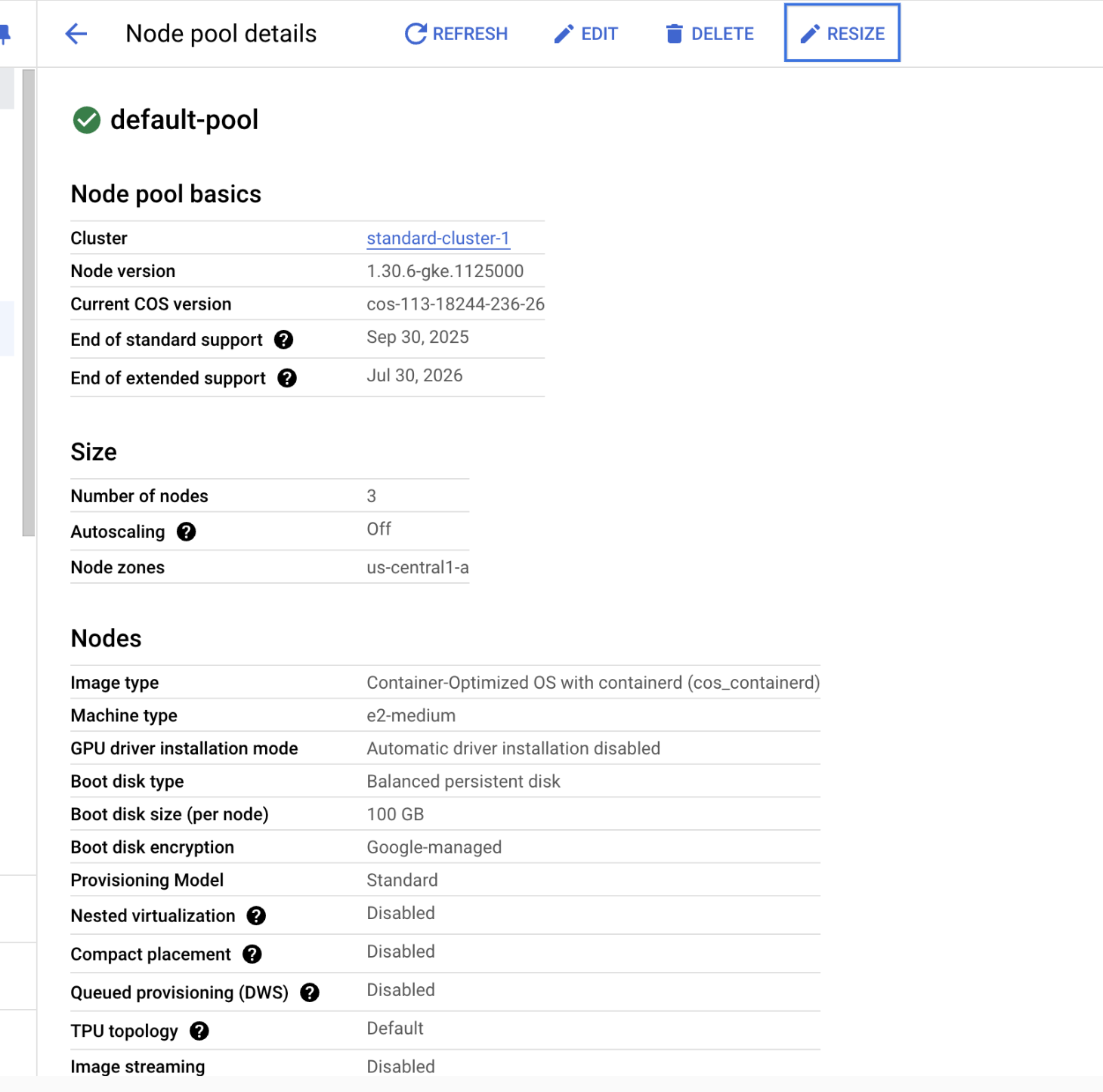The width and height of the screenshot is (1103, 1092).
Task: Go back using the left arrow icon
Action: [x=76, y=34]
